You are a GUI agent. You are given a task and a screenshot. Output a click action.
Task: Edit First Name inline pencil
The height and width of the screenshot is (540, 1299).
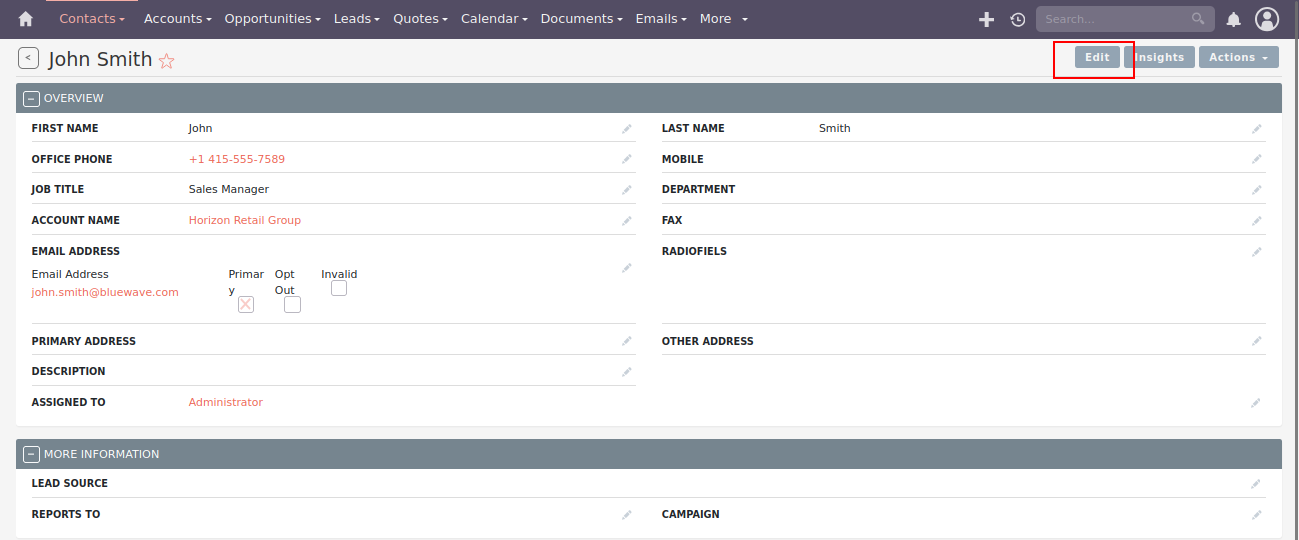[x=627, y=129]
